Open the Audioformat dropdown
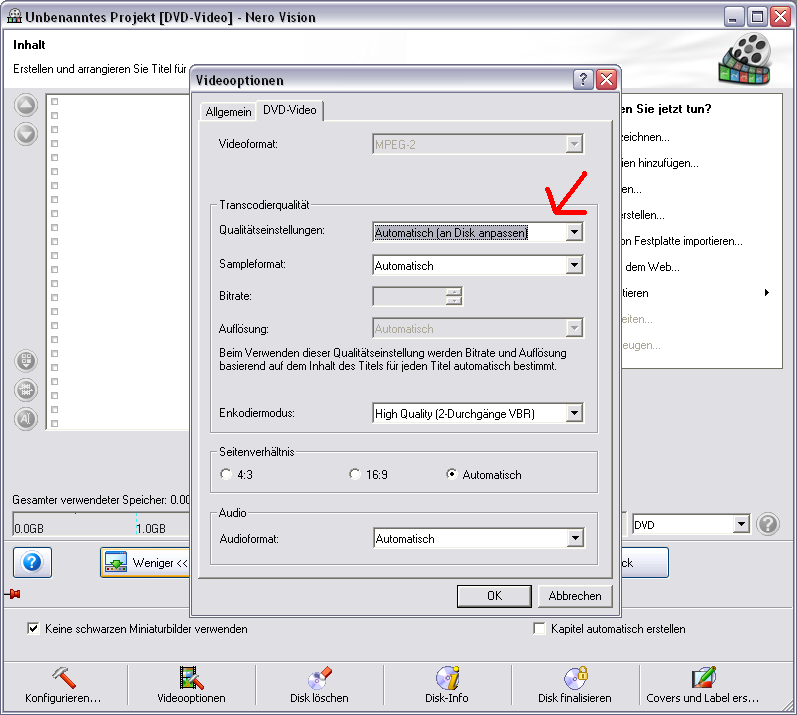797x715 pixels. point(573,539)
